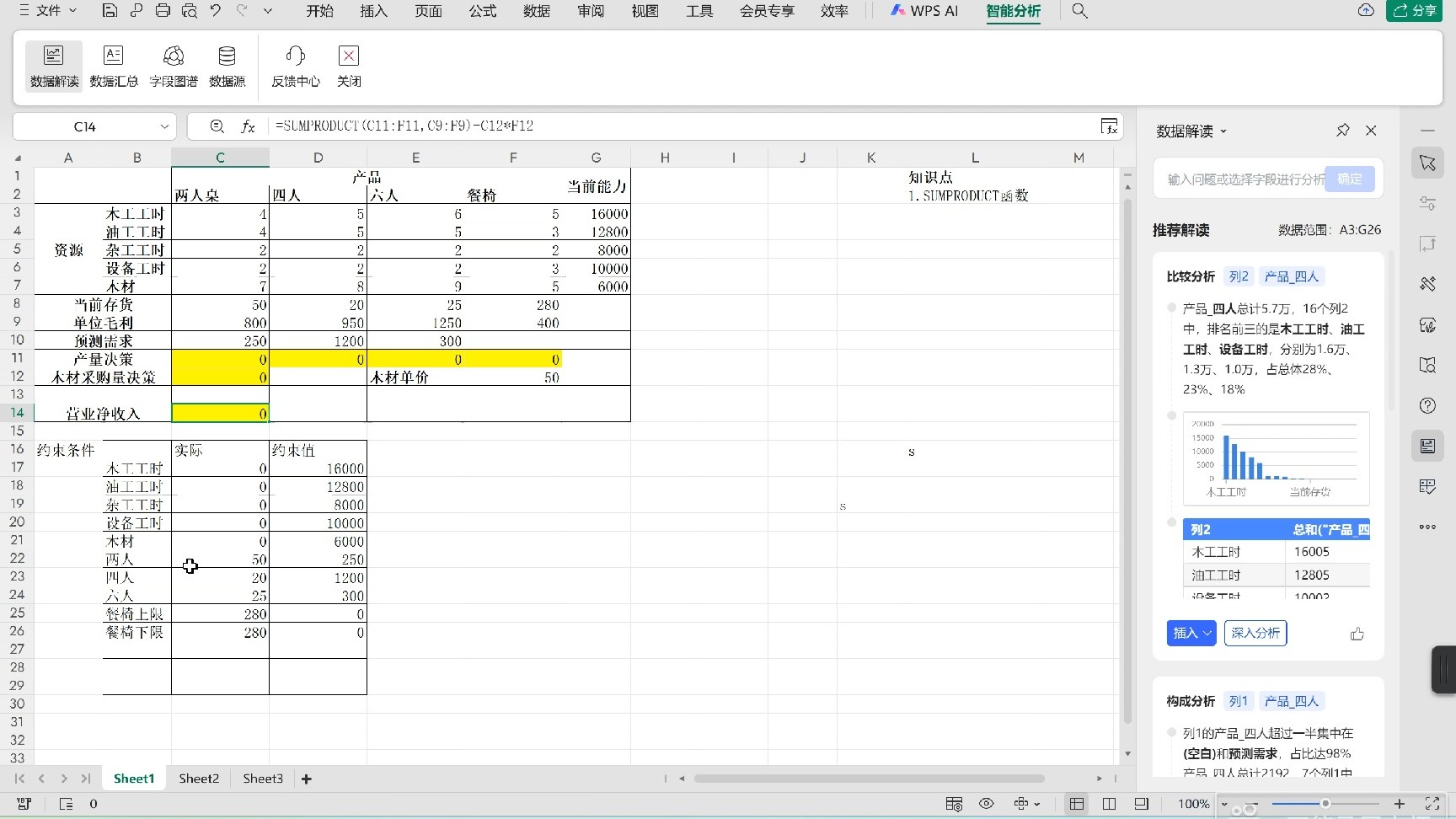This screenshot has width=1456, height=819.
Task: Click the 确定 button in analysis panel
Action: 1349,179
